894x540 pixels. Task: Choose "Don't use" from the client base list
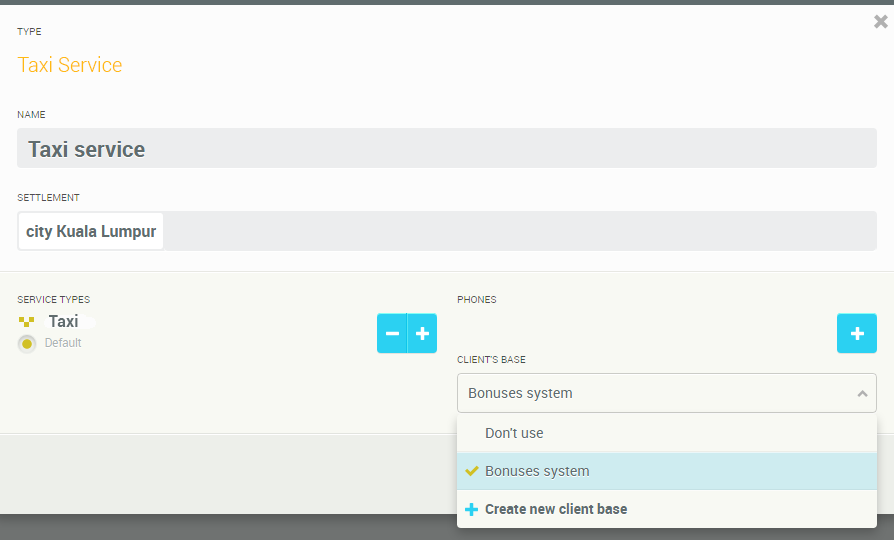pyautogui.click(x=514, y=433)
